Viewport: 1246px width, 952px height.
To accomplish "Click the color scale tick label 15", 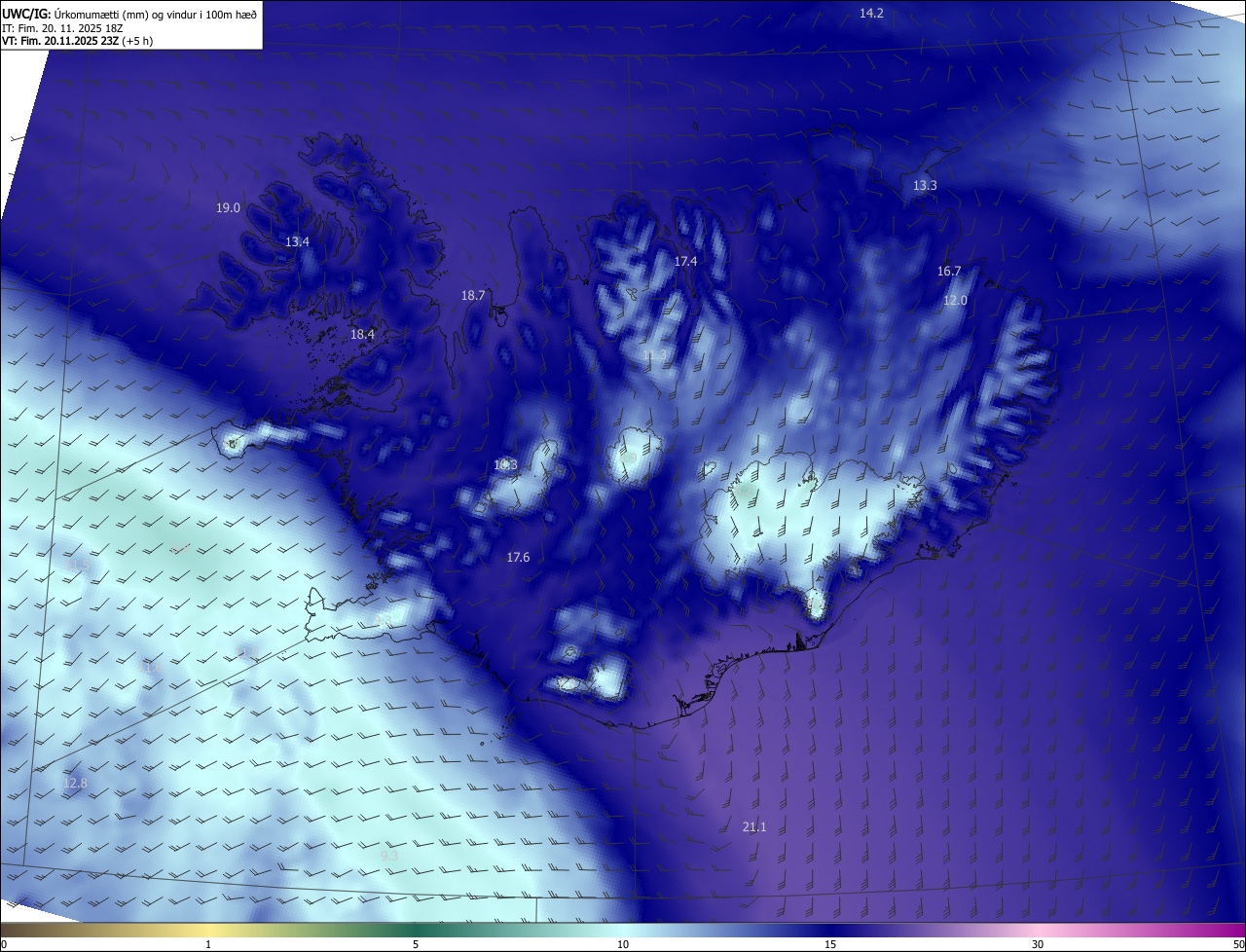I will 830,944.
